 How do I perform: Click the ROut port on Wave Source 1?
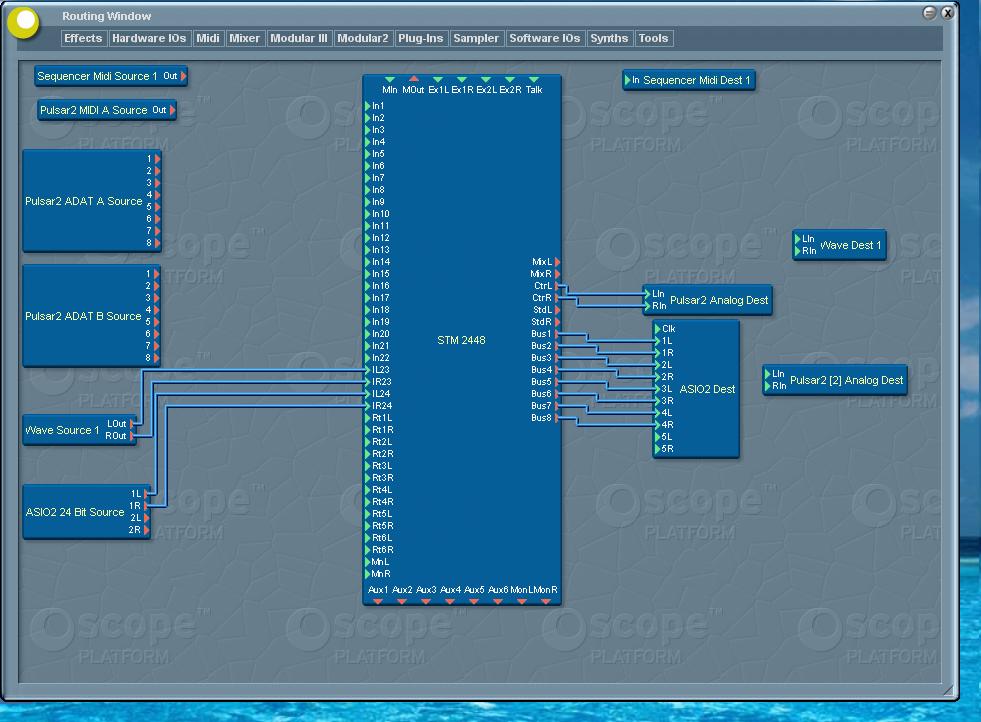tap(132, 435)
